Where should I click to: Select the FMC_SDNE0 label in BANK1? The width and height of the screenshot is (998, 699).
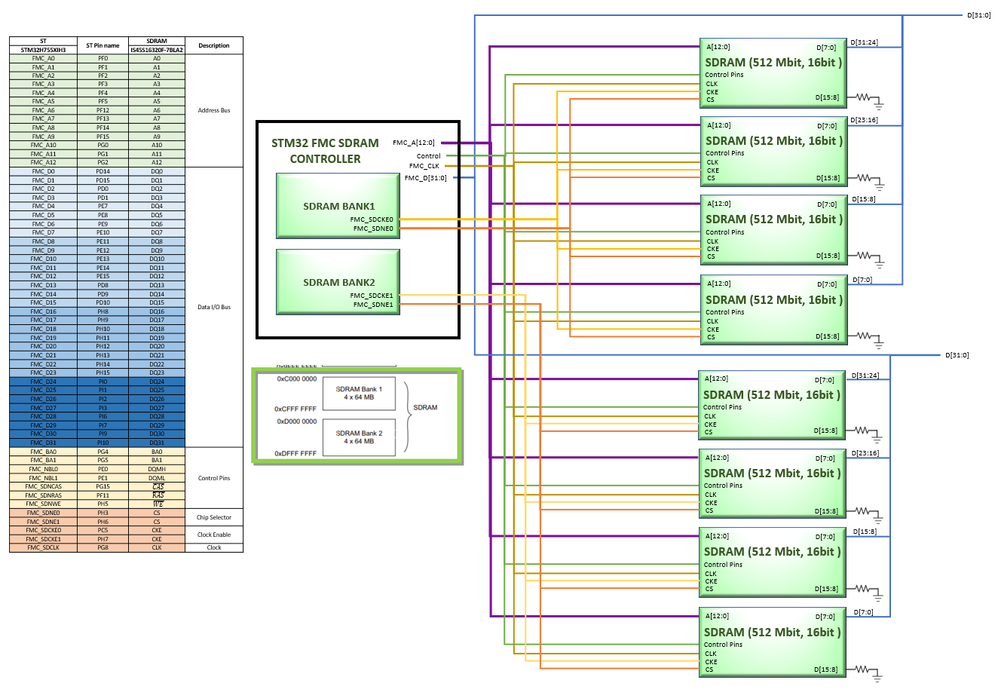pos(374,228)
